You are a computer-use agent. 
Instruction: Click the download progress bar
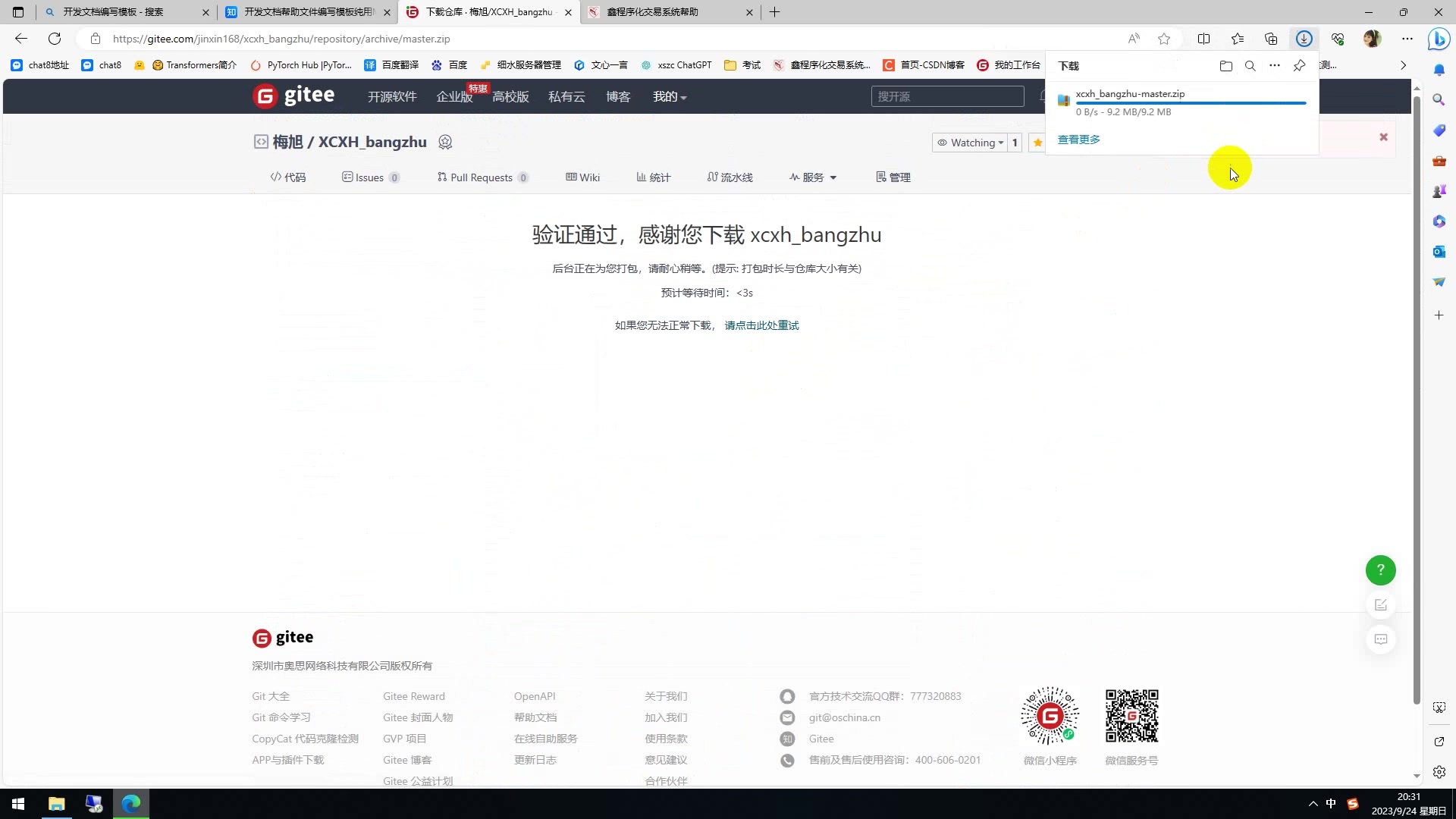click(1191, 103)
